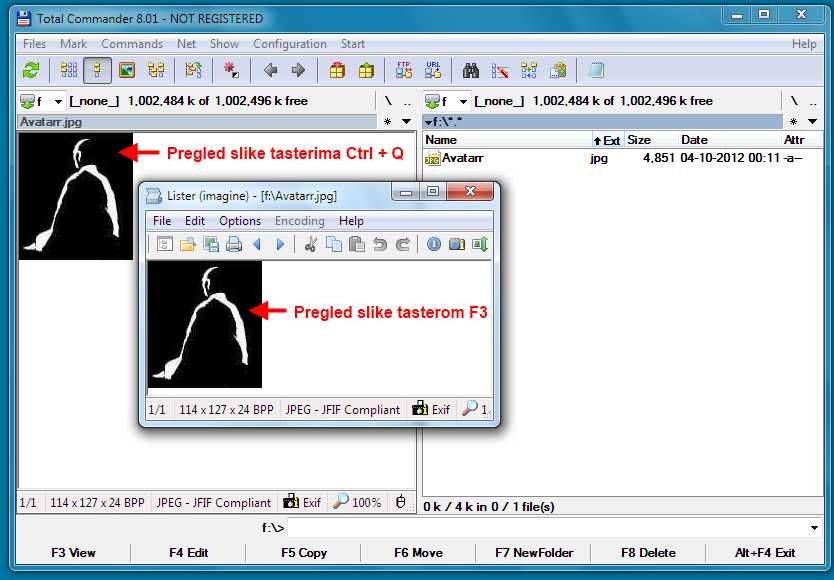Show previous image with Lister's blue left arrow
The height and width of the screenshot is (580, 834).
tap(257, 244)
